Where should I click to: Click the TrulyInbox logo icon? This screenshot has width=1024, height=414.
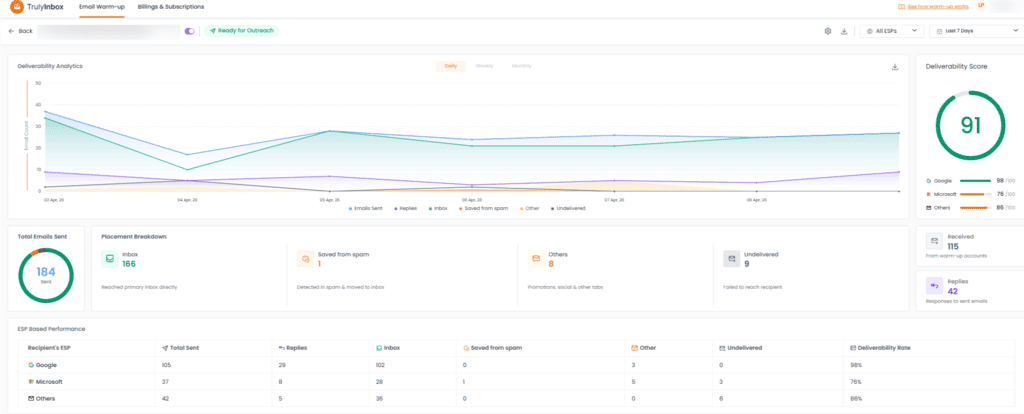point(18,7)
